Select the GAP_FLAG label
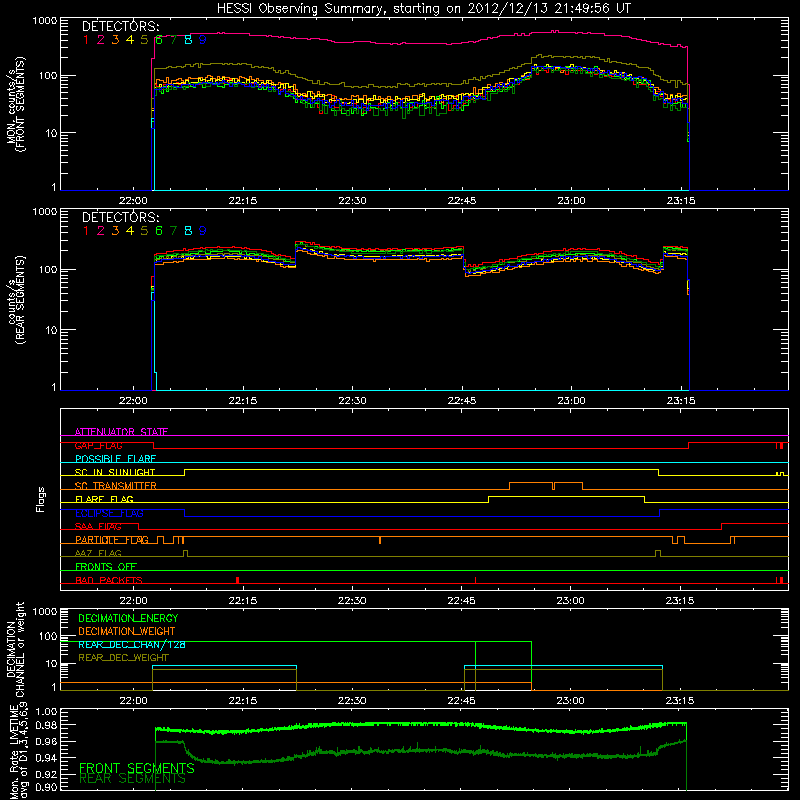The image size is (800, 800). (98, 445)
